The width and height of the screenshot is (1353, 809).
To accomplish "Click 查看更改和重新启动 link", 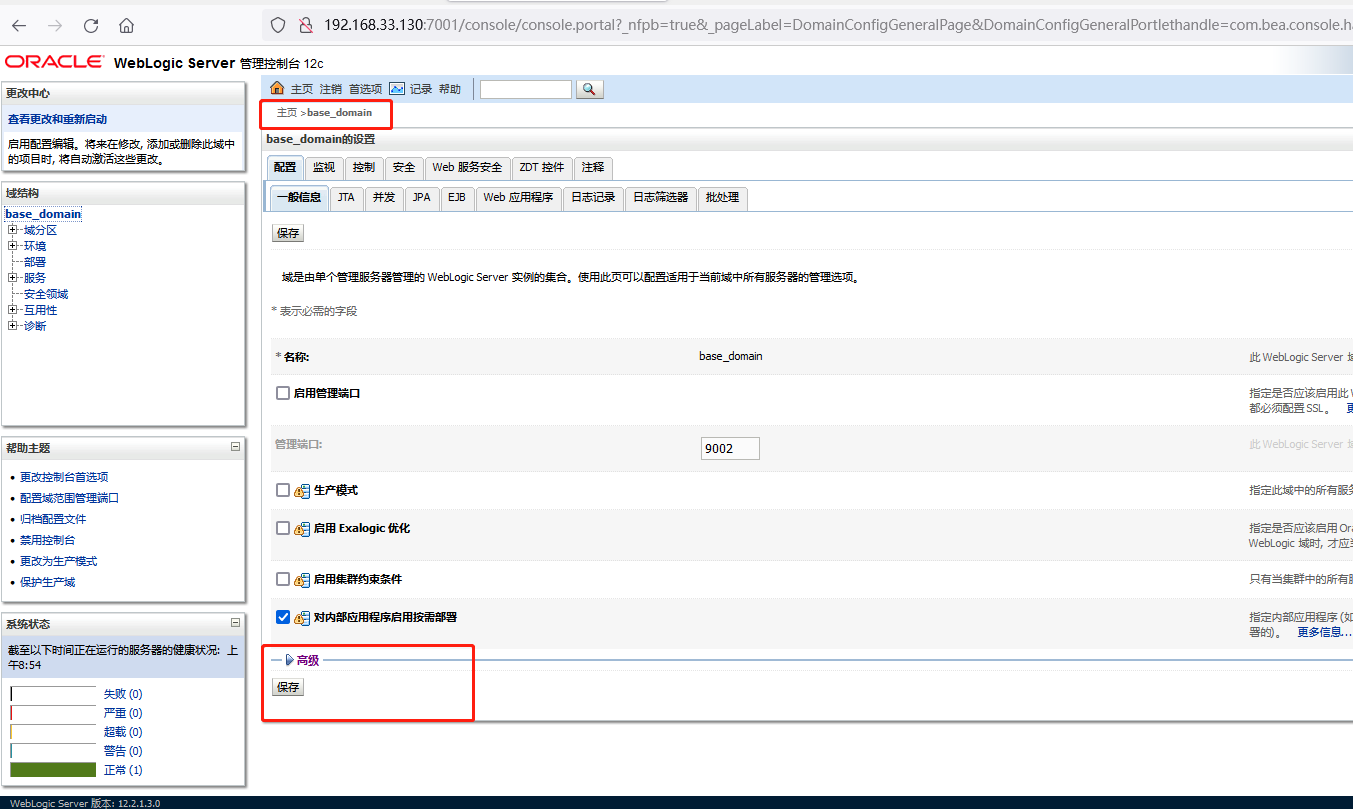I will coord(57,119).
